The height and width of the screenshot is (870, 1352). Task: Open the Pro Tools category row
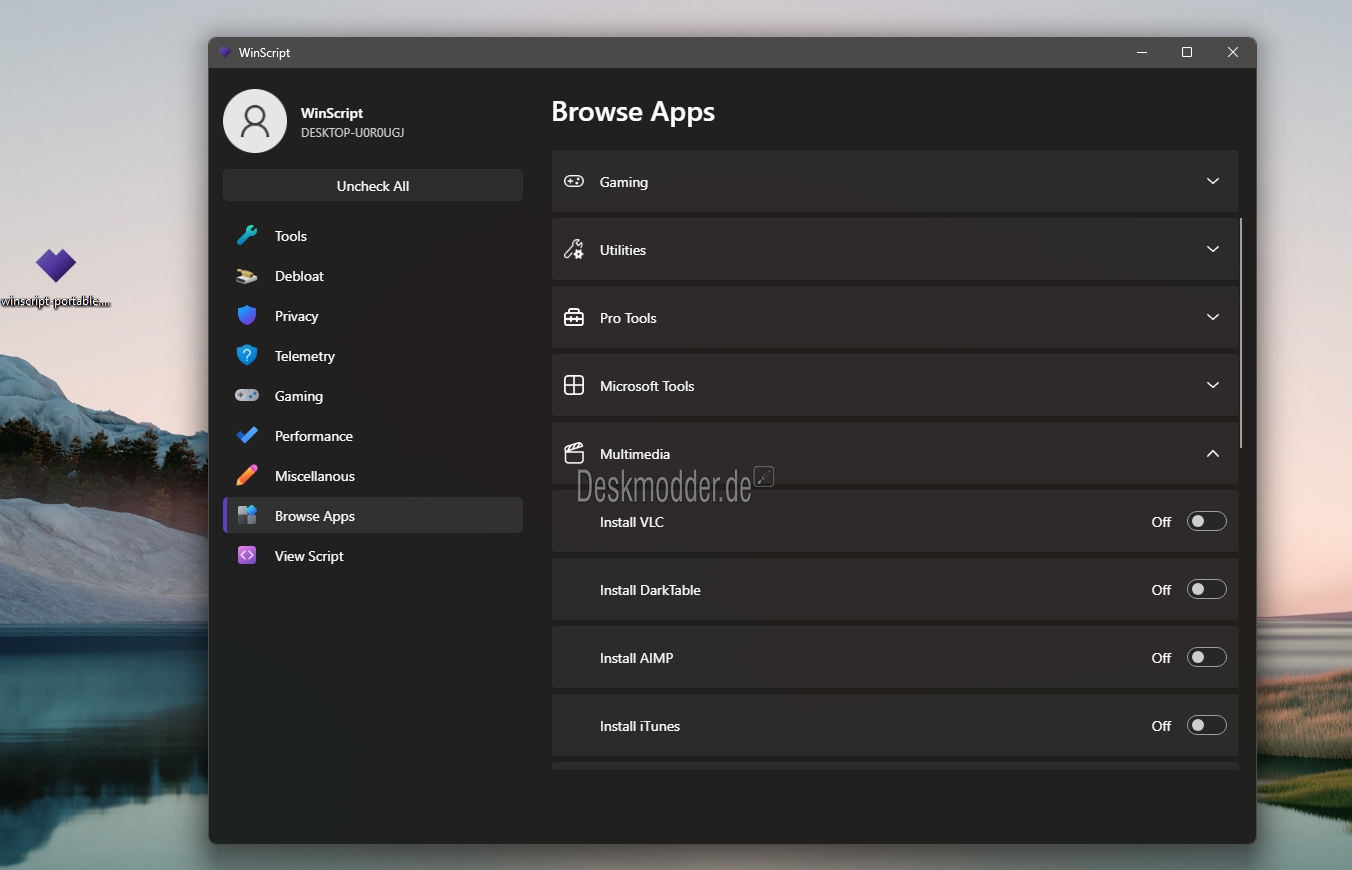(x=894, y=317)
